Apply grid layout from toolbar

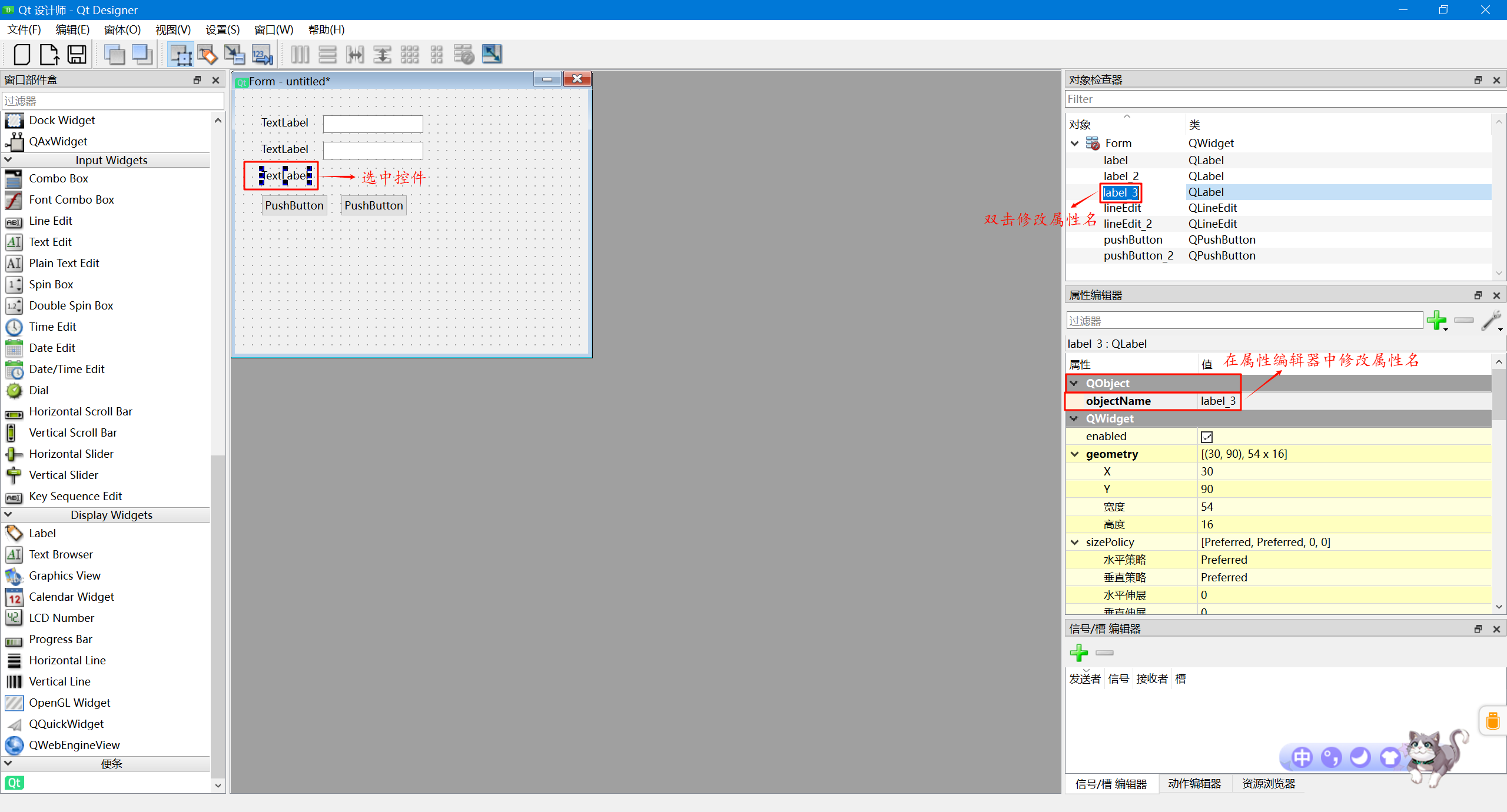[409, 55]
